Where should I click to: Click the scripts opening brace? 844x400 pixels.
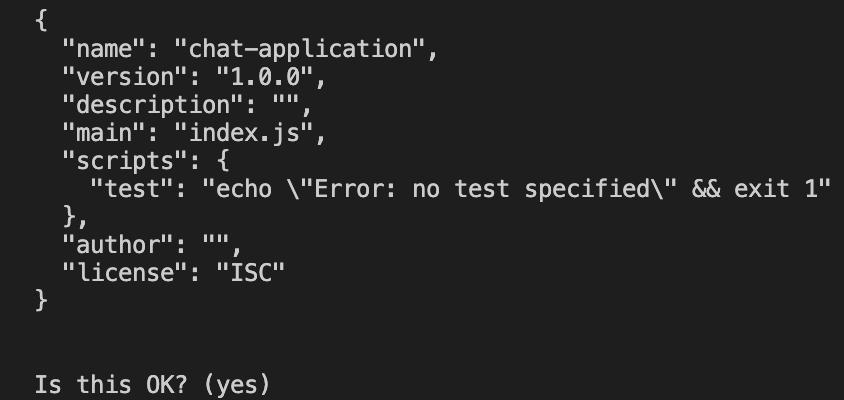[x=223, y=162]
